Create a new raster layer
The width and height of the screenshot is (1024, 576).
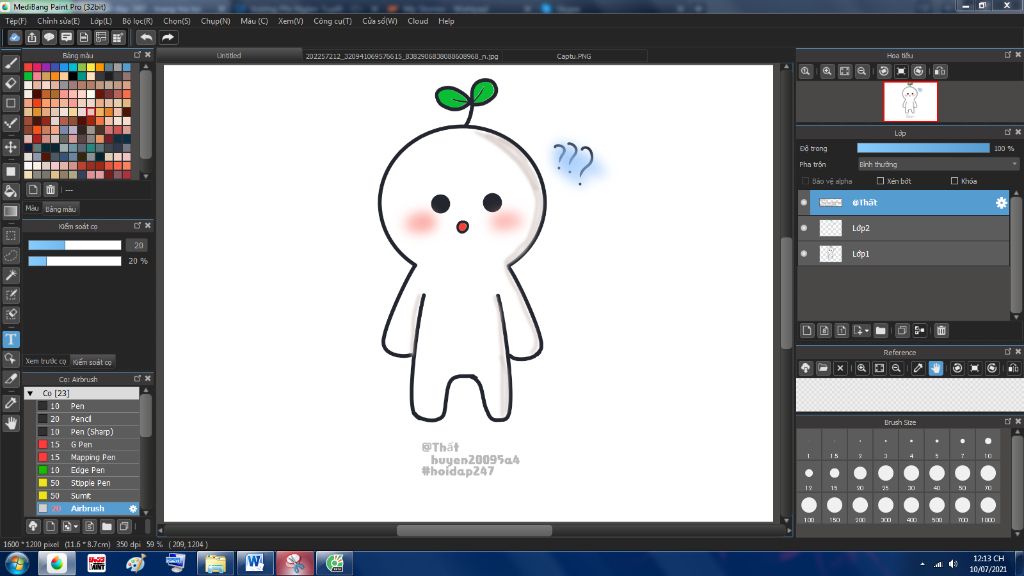coord(807,330)
